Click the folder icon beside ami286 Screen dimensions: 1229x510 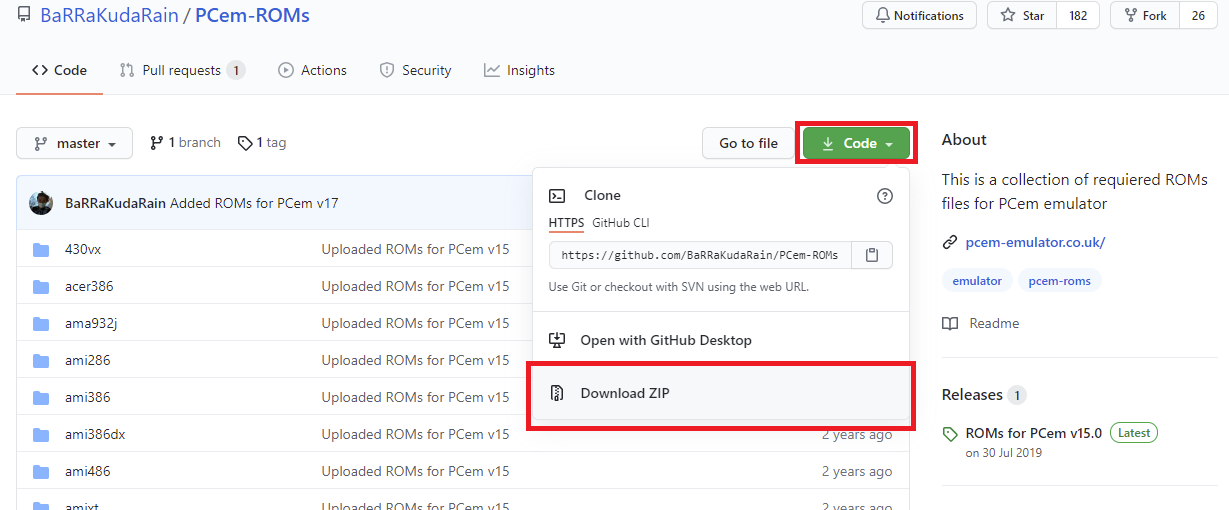coord(41,361)
